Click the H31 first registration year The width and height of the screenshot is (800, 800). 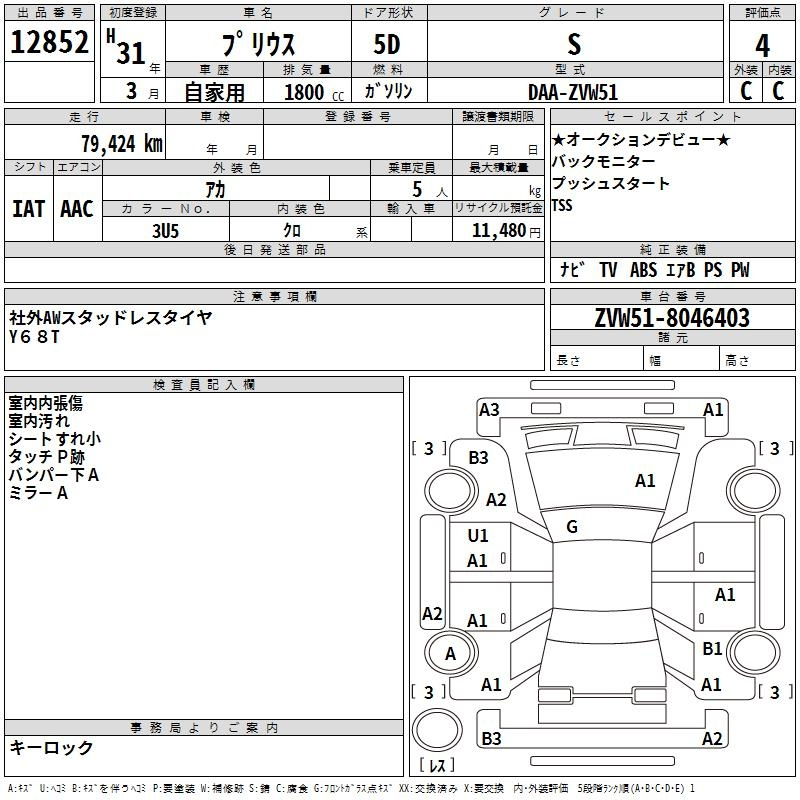(x=127, y=47)
